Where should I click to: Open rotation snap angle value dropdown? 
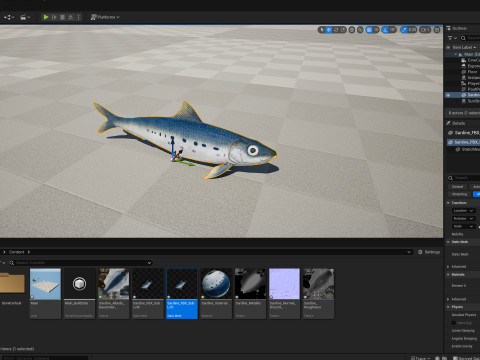(x=393, y=30)
